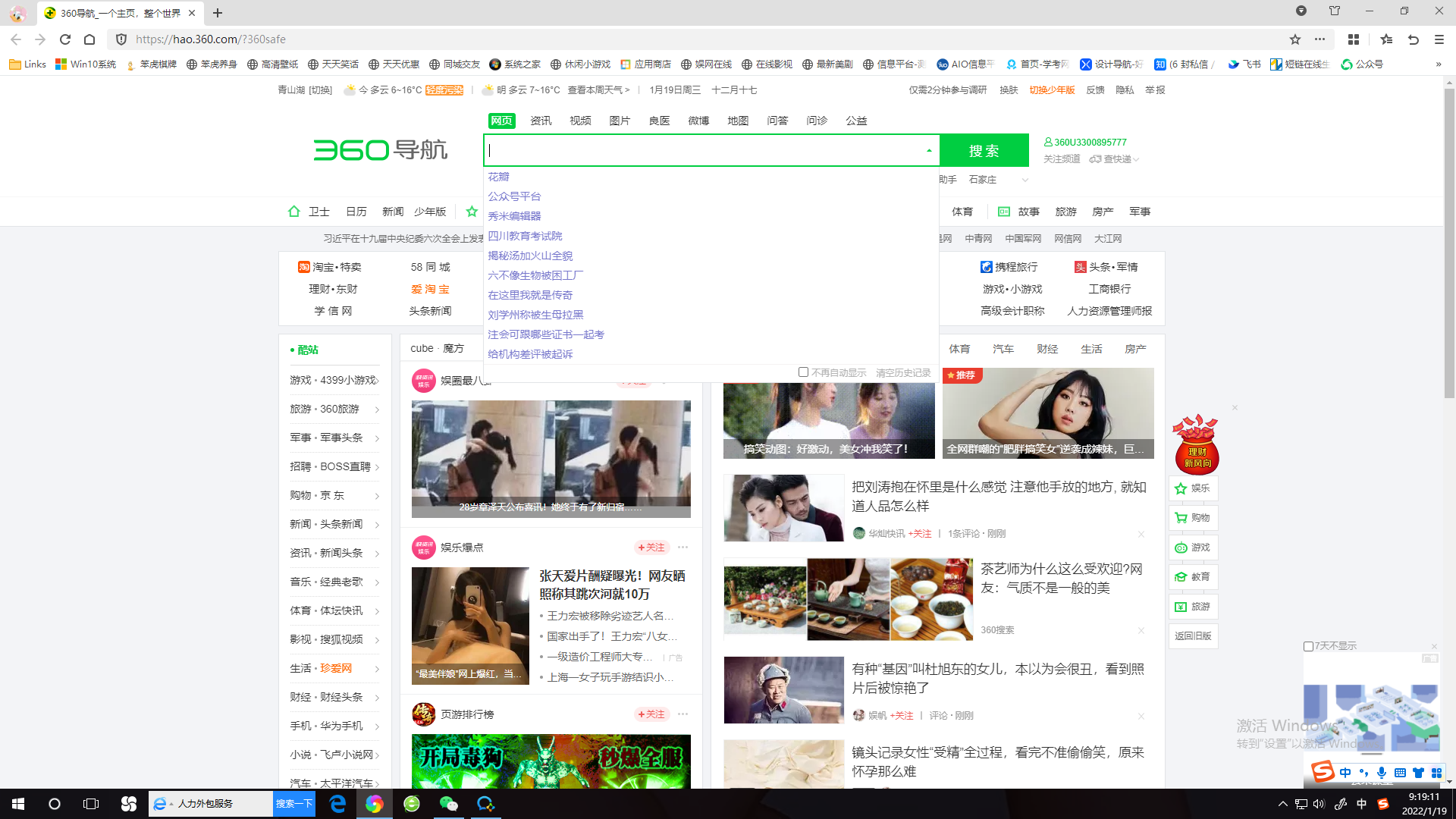The width and height of the screenshot is (1456, 819).
Task: Reload the current page
Action: click(x=65, y=39)
